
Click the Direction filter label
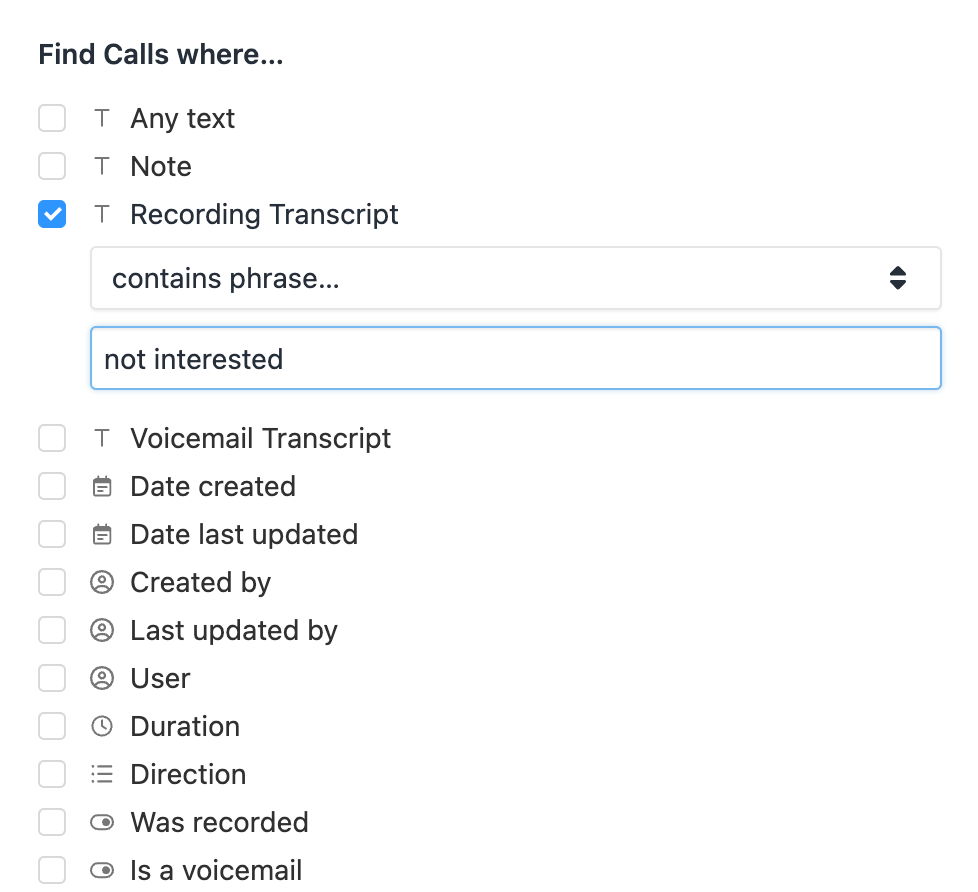pyautogui.click(x=188, y=775)
